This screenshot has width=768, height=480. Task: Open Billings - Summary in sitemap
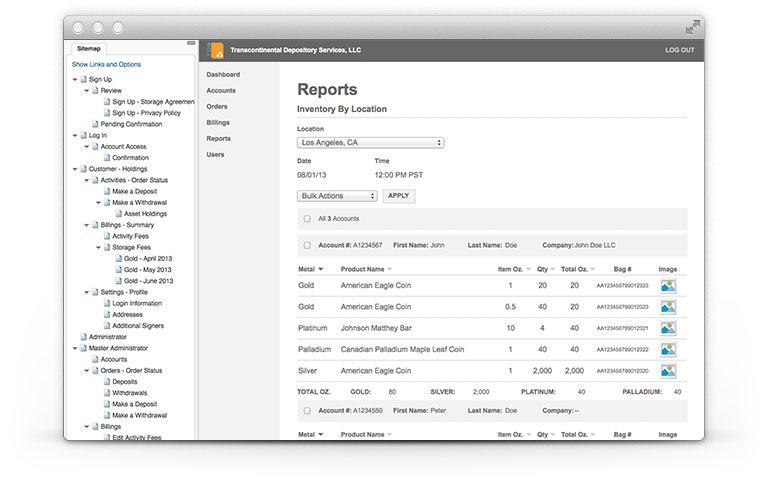click(127, 225)
